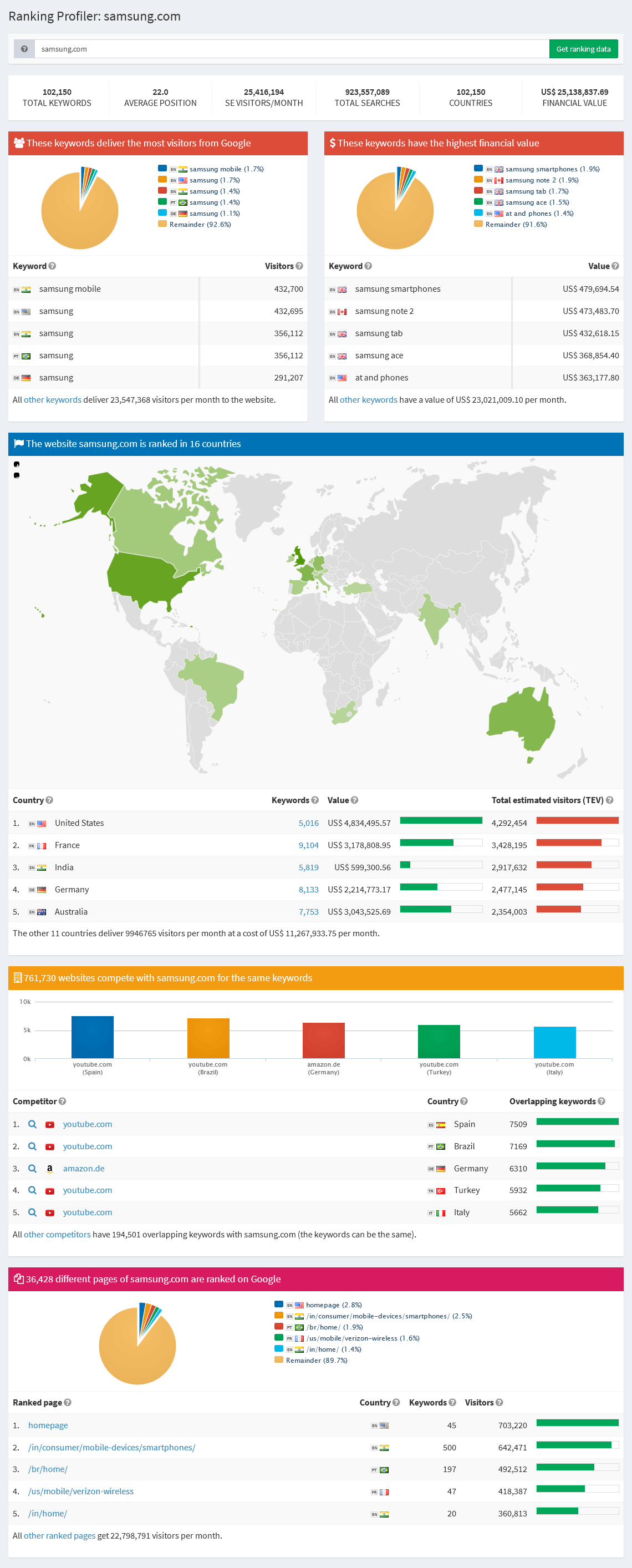Image resolution: width=632 pixels, height=1568 pixels.
Task: Click help icon beside Ranked page header
Action: pos(68,1402)
